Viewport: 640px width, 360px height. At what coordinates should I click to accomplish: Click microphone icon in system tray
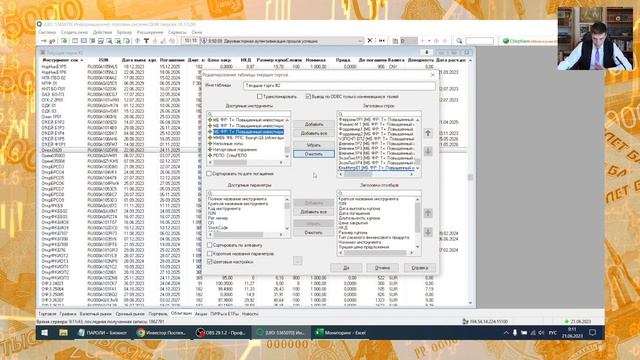(515, 333)
